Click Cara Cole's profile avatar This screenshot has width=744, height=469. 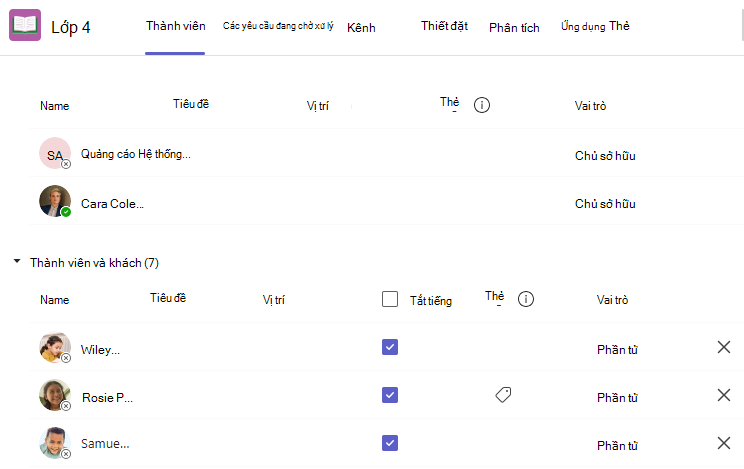[55, 201]
